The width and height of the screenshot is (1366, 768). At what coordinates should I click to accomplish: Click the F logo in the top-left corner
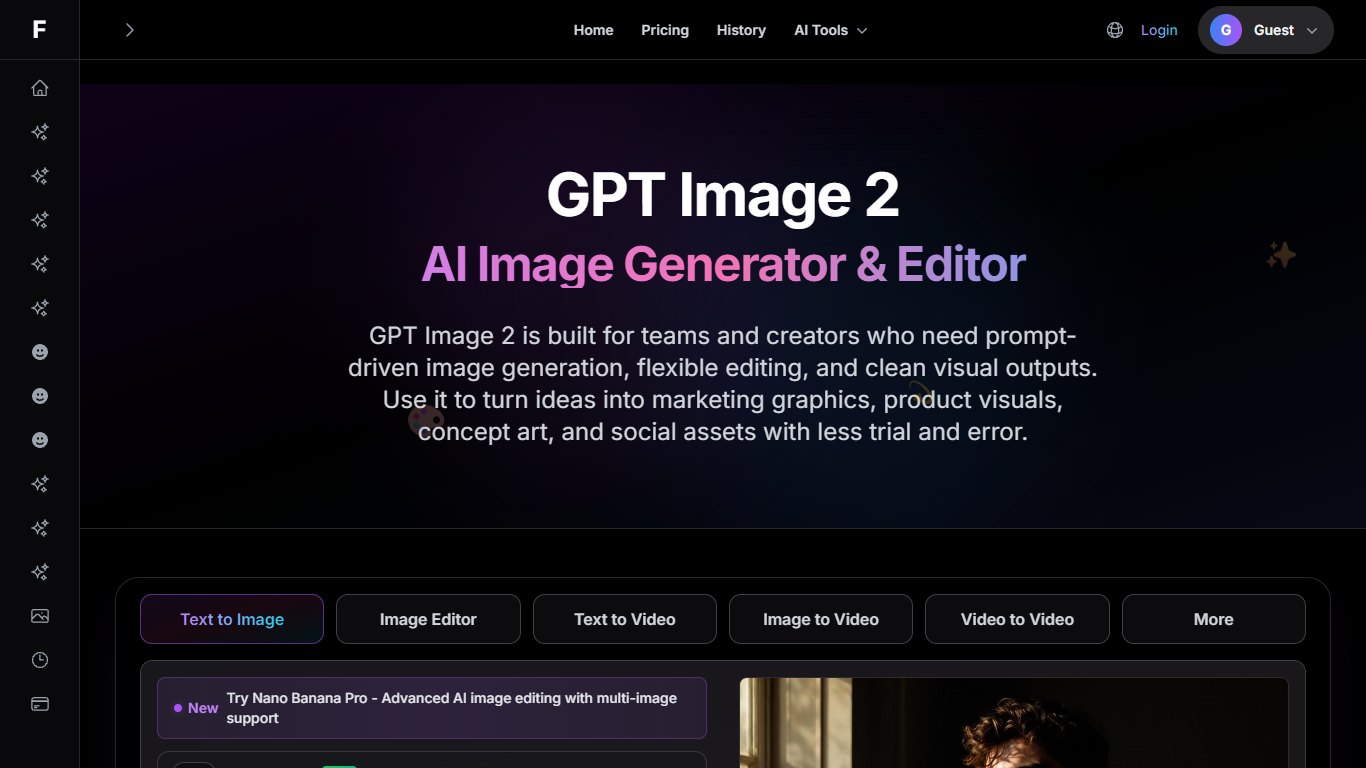[x=39, y=29]
